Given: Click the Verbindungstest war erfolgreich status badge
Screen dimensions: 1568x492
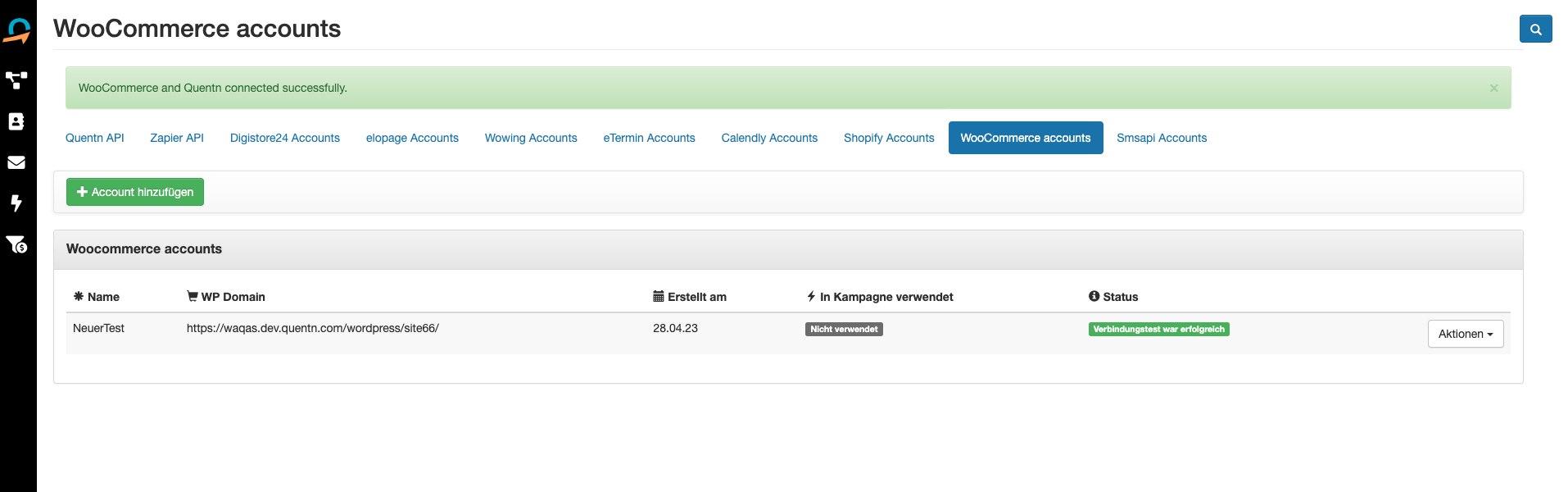Looking at the screenshot, I should tap(1159, 330).
